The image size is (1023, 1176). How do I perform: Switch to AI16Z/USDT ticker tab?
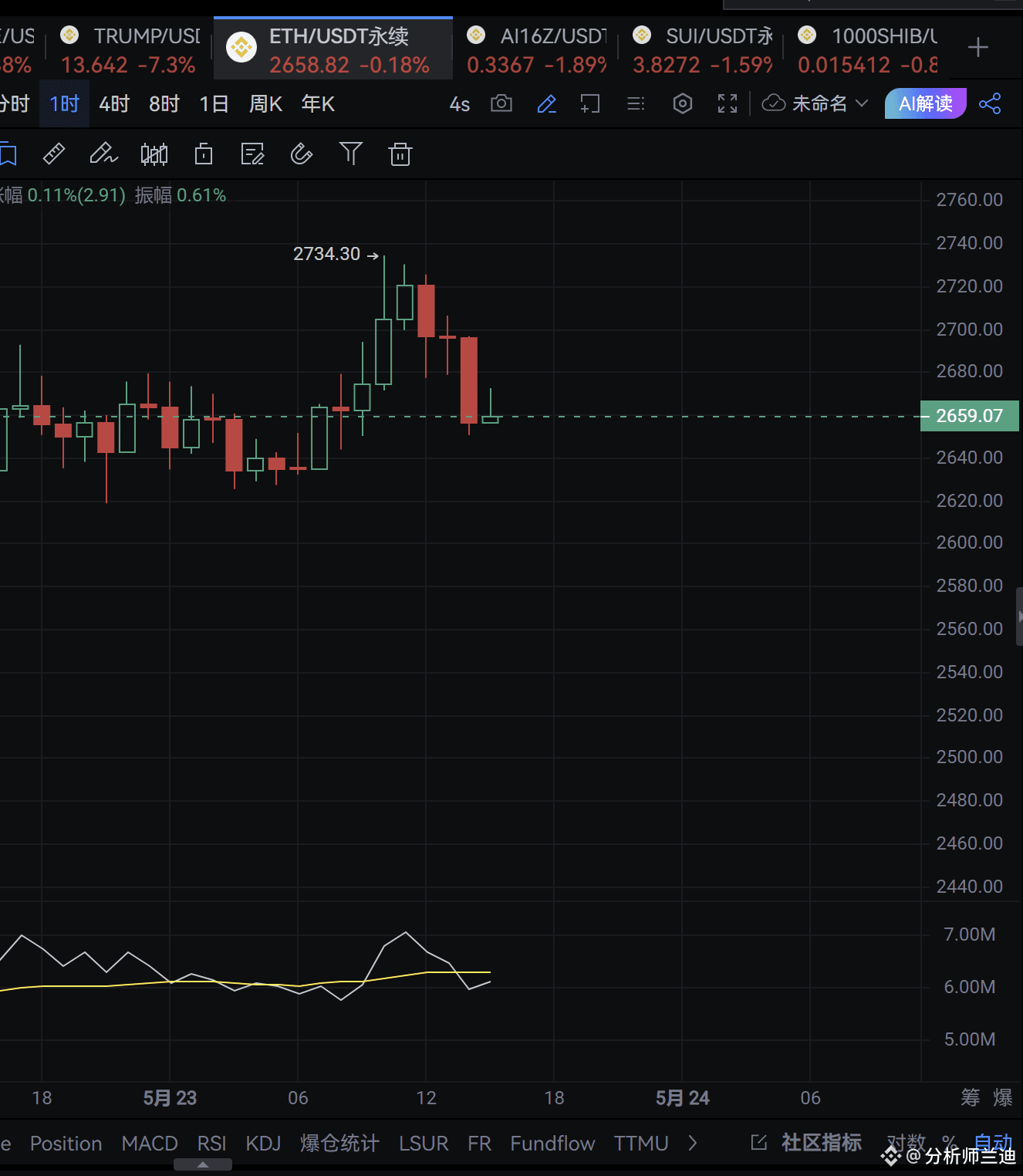(536, 50)
